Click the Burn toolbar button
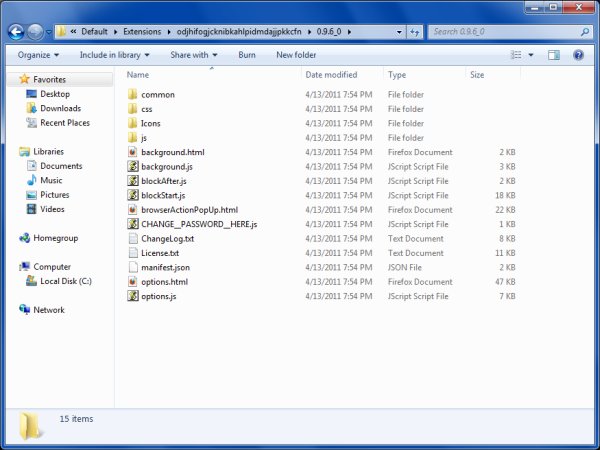 [x=247, y=55]
